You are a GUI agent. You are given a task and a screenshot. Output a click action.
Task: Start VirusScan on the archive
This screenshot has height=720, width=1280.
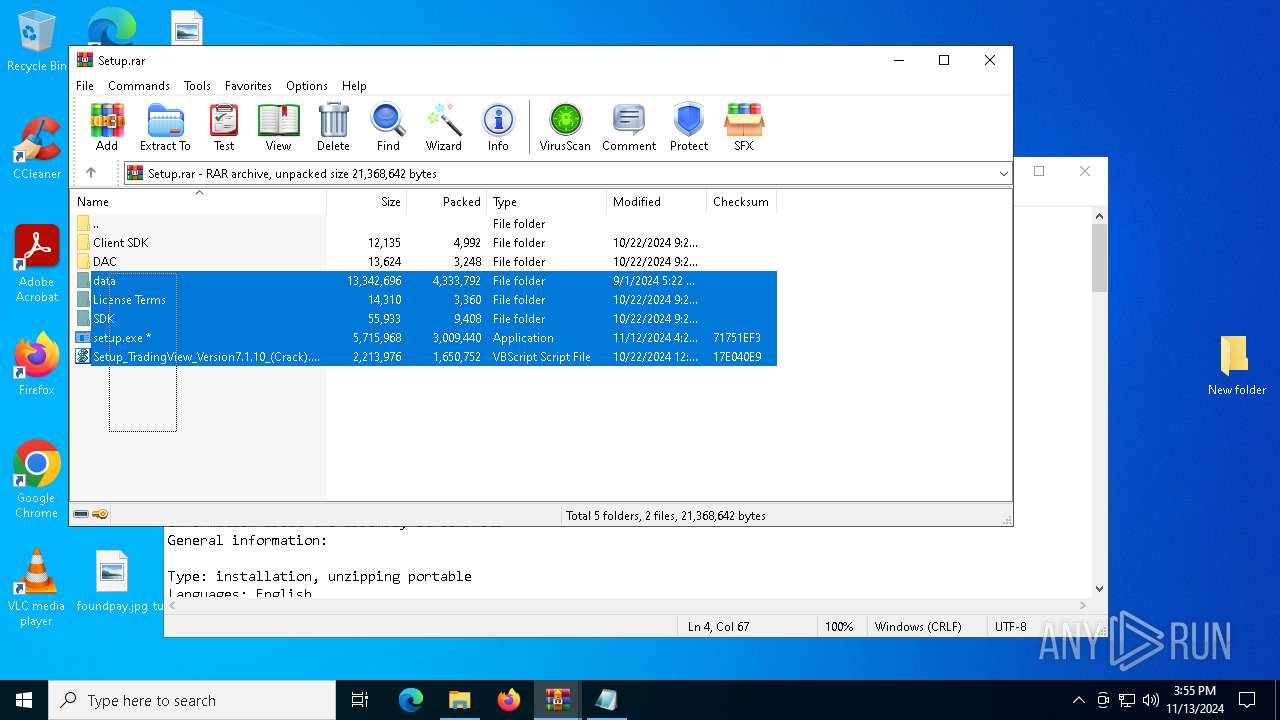565,127
